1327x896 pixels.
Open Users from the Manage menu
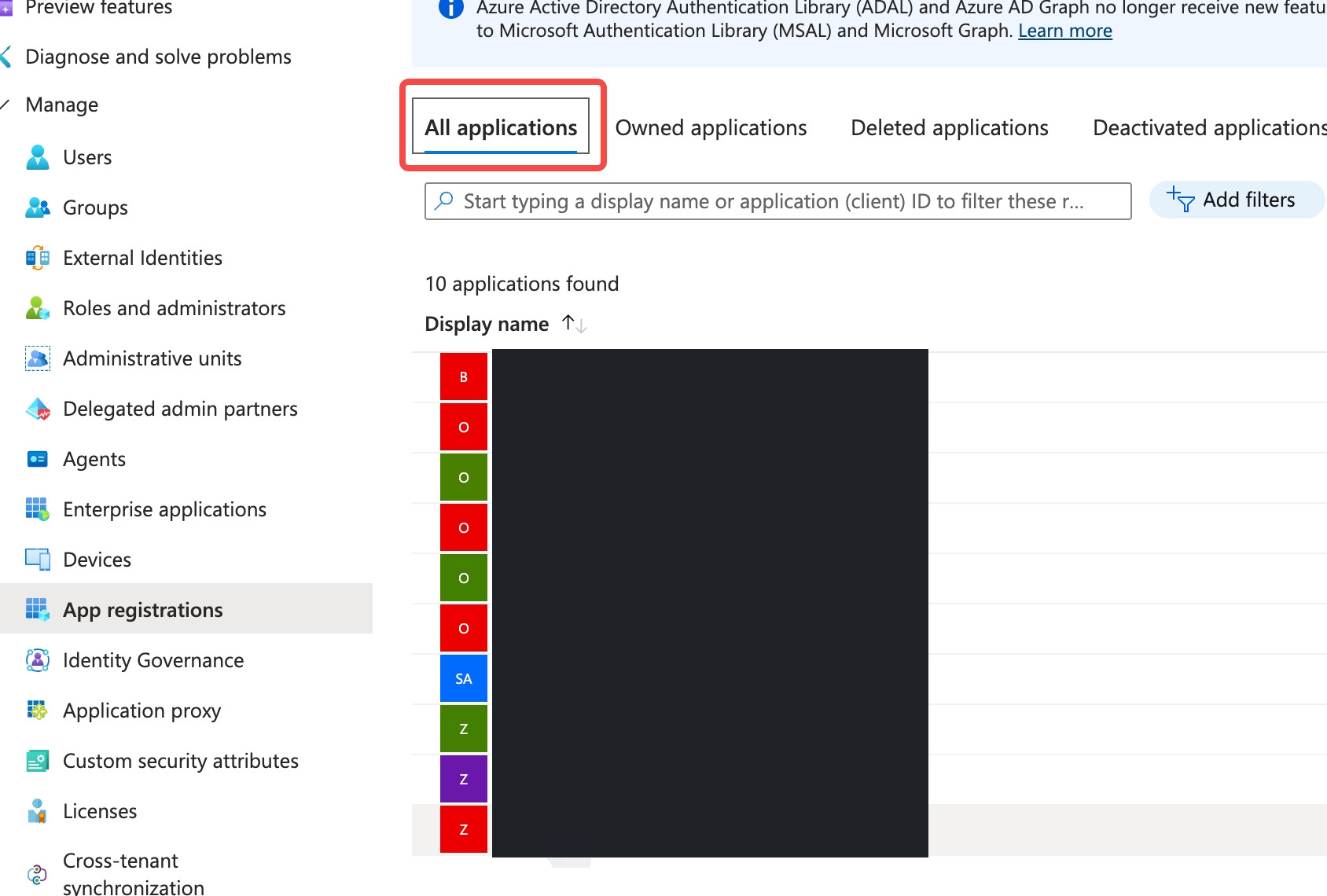(87, 157)
